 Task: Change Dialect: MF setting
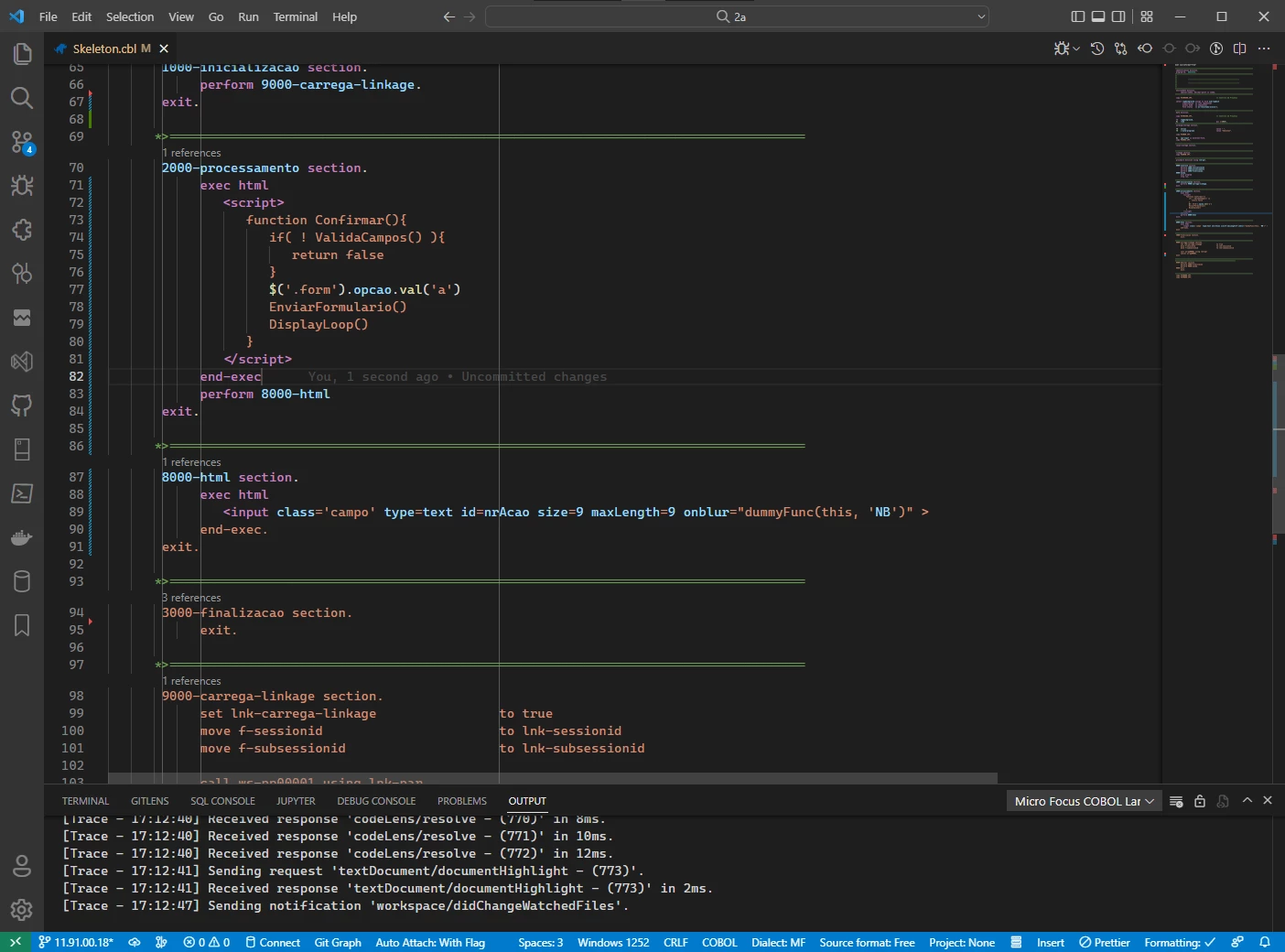click(778, 942)
